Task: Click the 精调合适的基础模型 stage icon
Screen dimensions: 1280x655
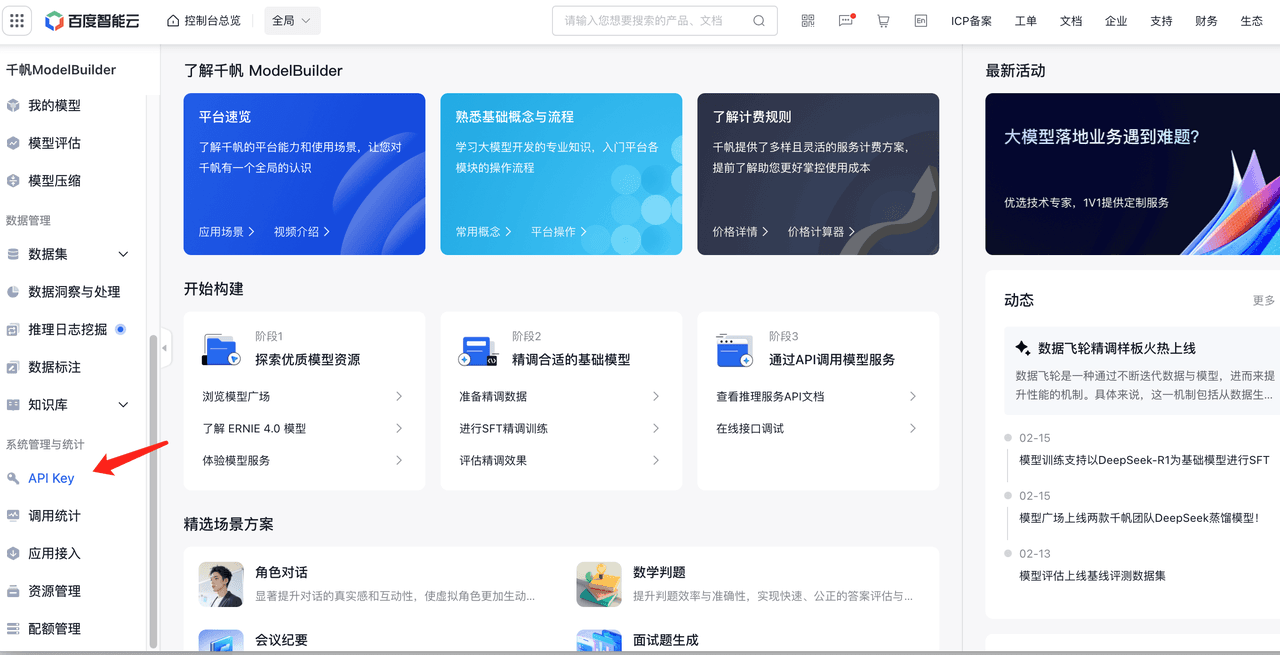Action: [478, 350]
